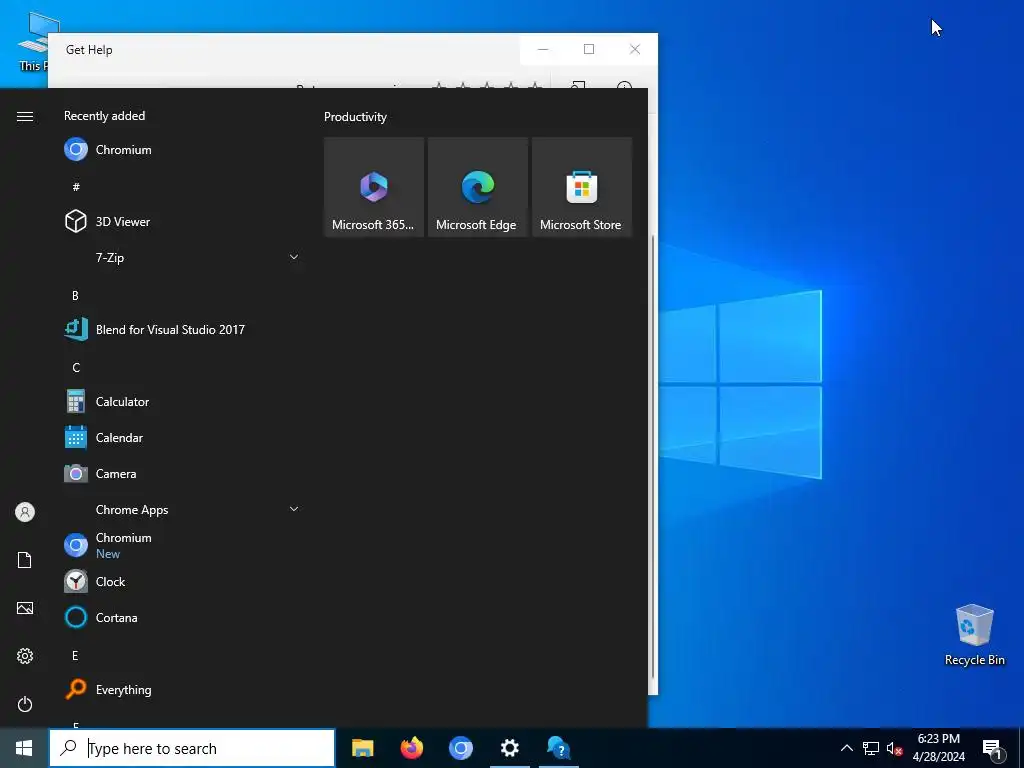The image size is (1024, 768).
Task: Launch the Calculator app
Action: tap(182, 402)
